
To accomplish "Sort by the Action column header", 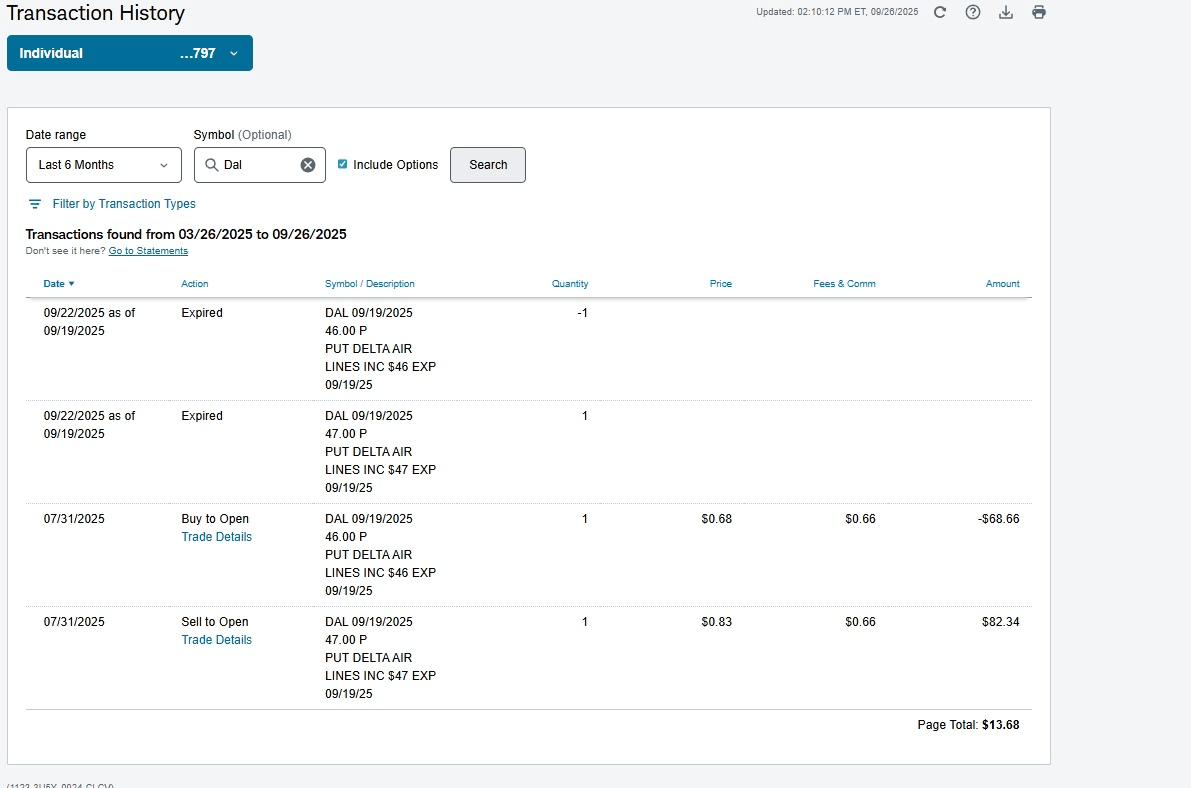I will (195, 284).
